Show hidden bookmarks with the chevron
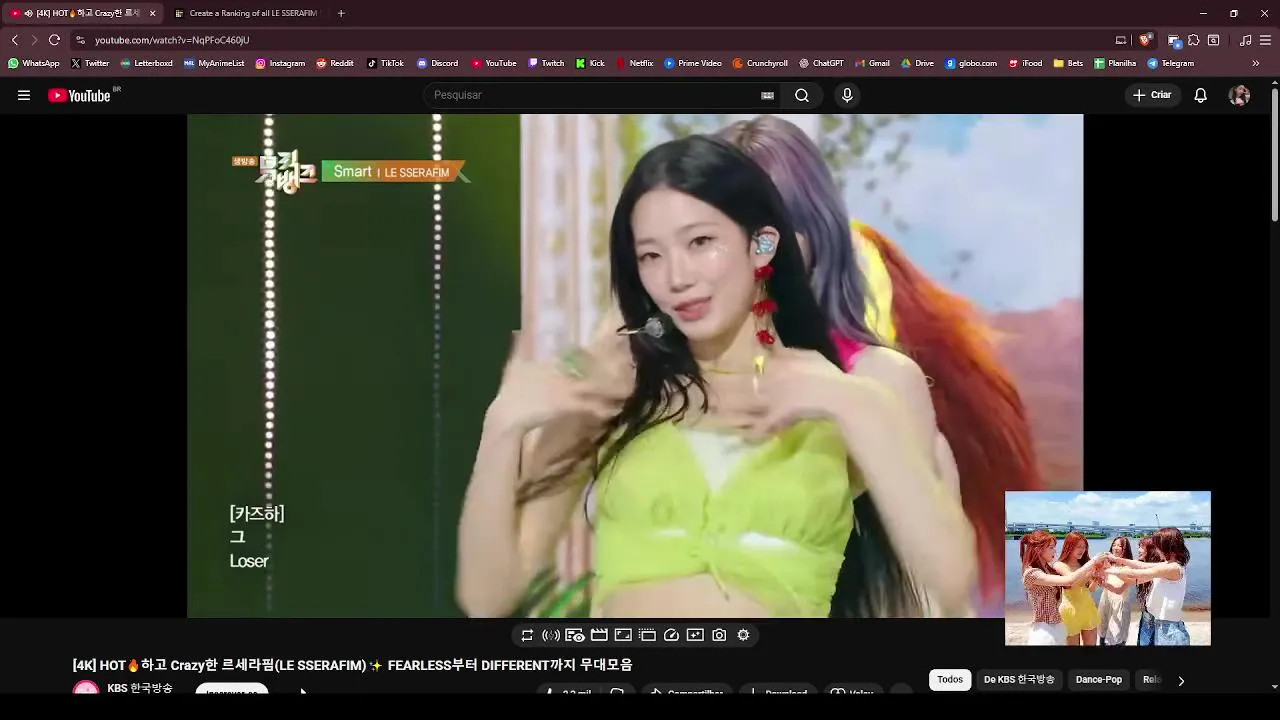The image size is (1280, 720). tap(1256, 63)
